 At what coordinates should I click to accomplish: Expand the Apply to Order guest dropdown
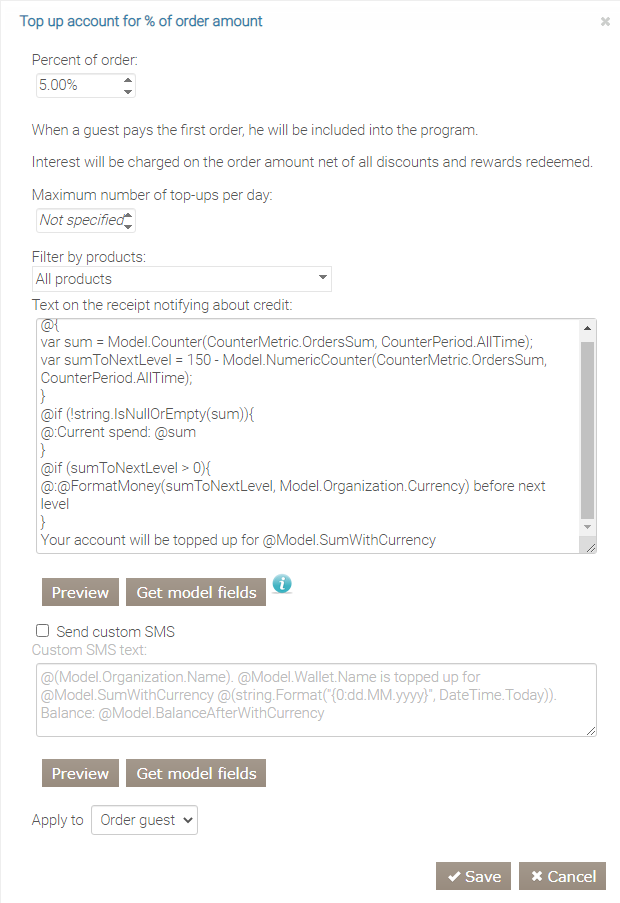145,820
